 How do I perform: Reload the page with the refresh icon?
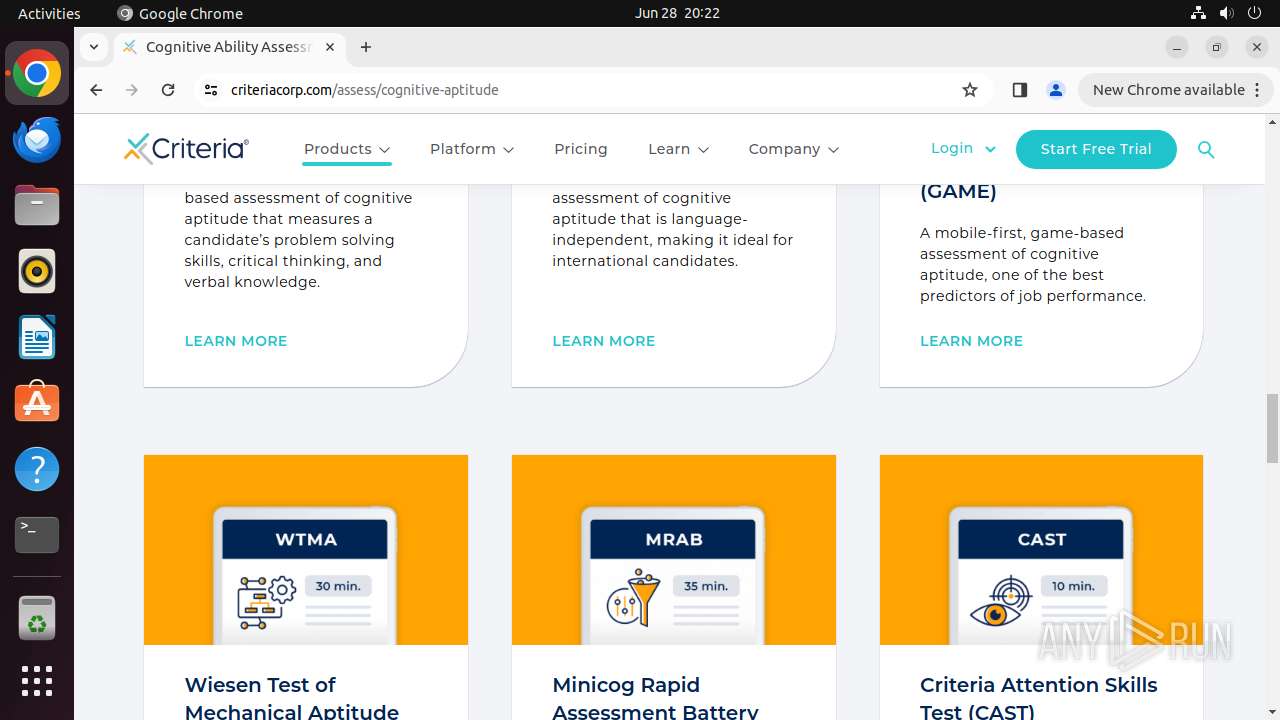[168, 90]
